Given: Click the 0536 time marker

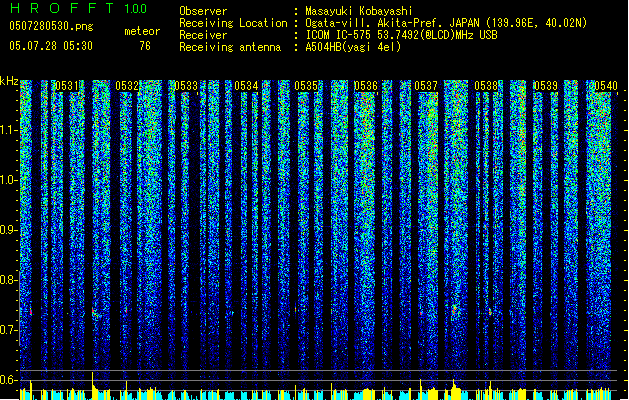Looking at the screenshot, I should (366, 86).
